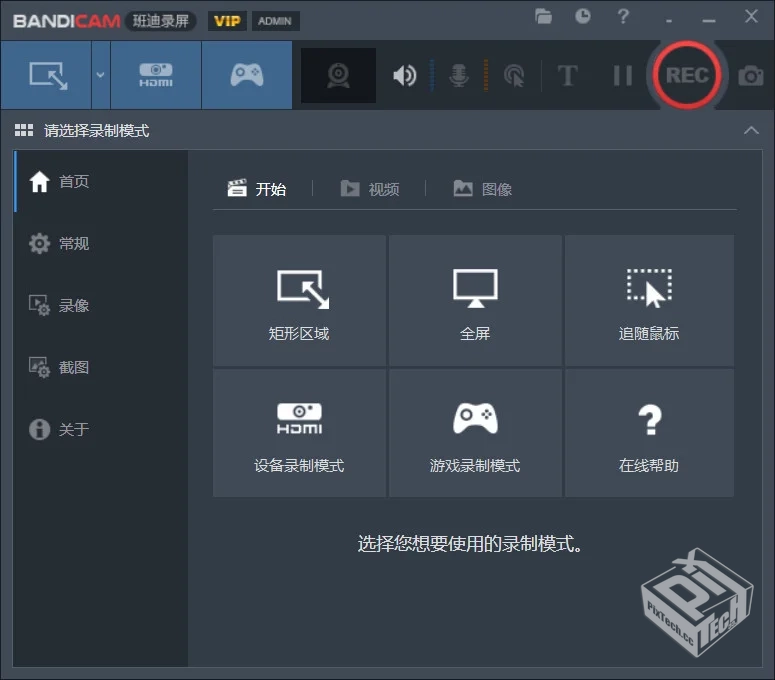The image size is (775, 680).
Task: Choose 矩形区域 rectangle area mode tile
Action: pyautogui.click(x=299, y=300)
